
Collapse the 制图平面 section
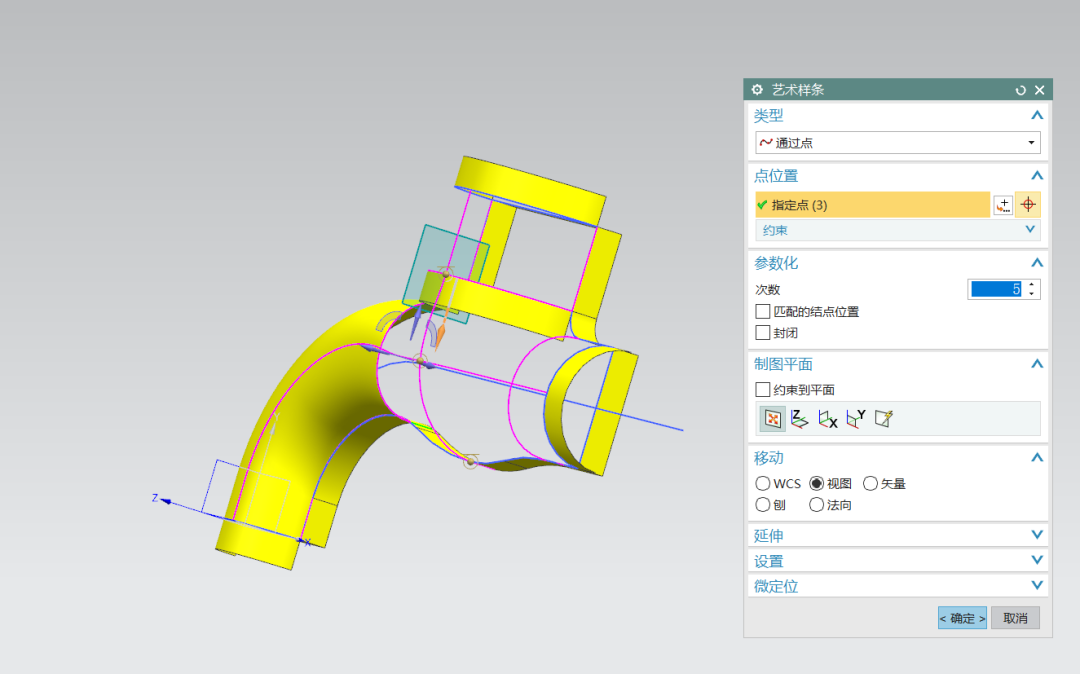pos(1037,364)
